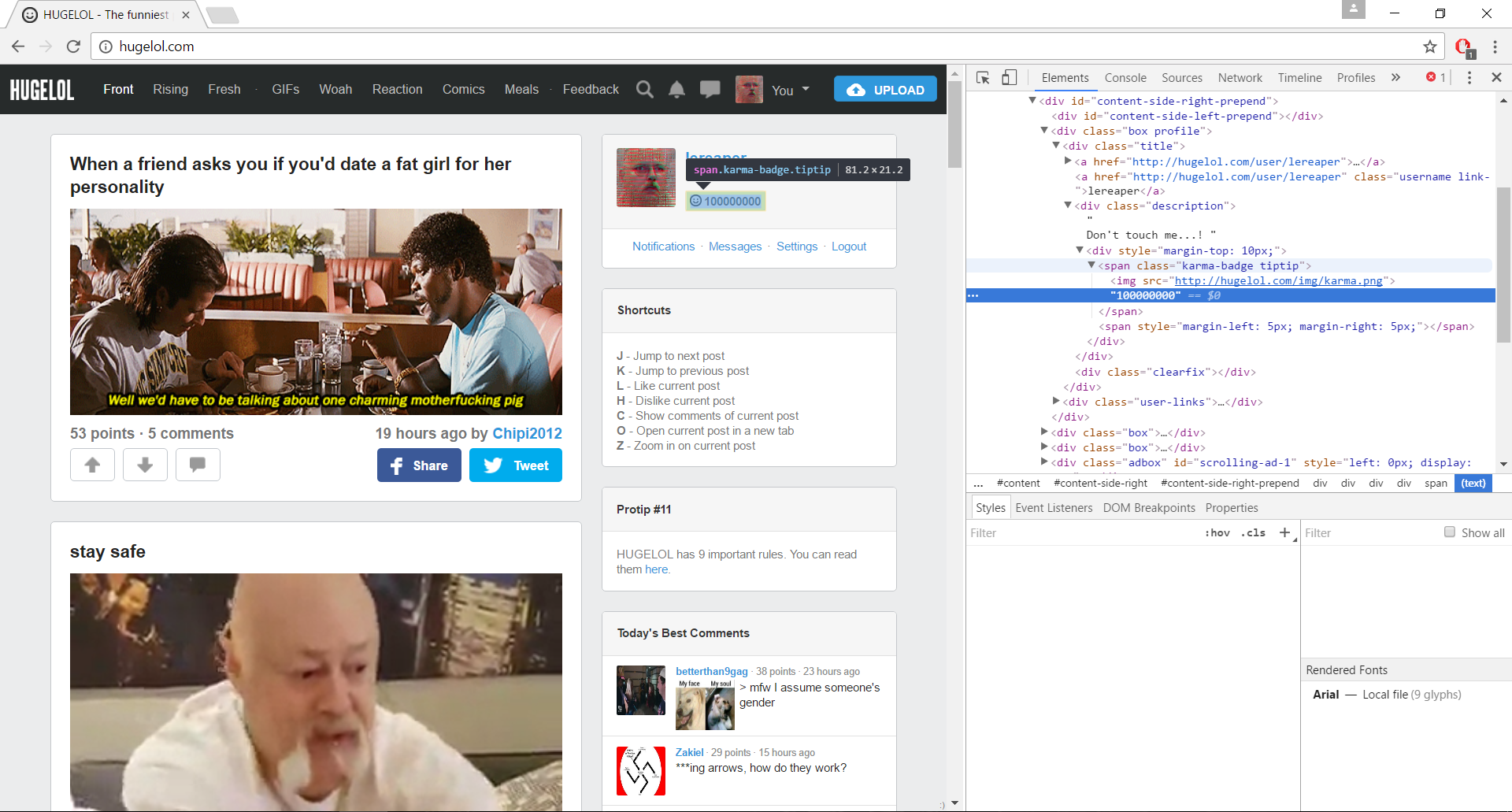Tick the Show all checkbox
The image size is (1512, 812).
[x=1449, y=532]
